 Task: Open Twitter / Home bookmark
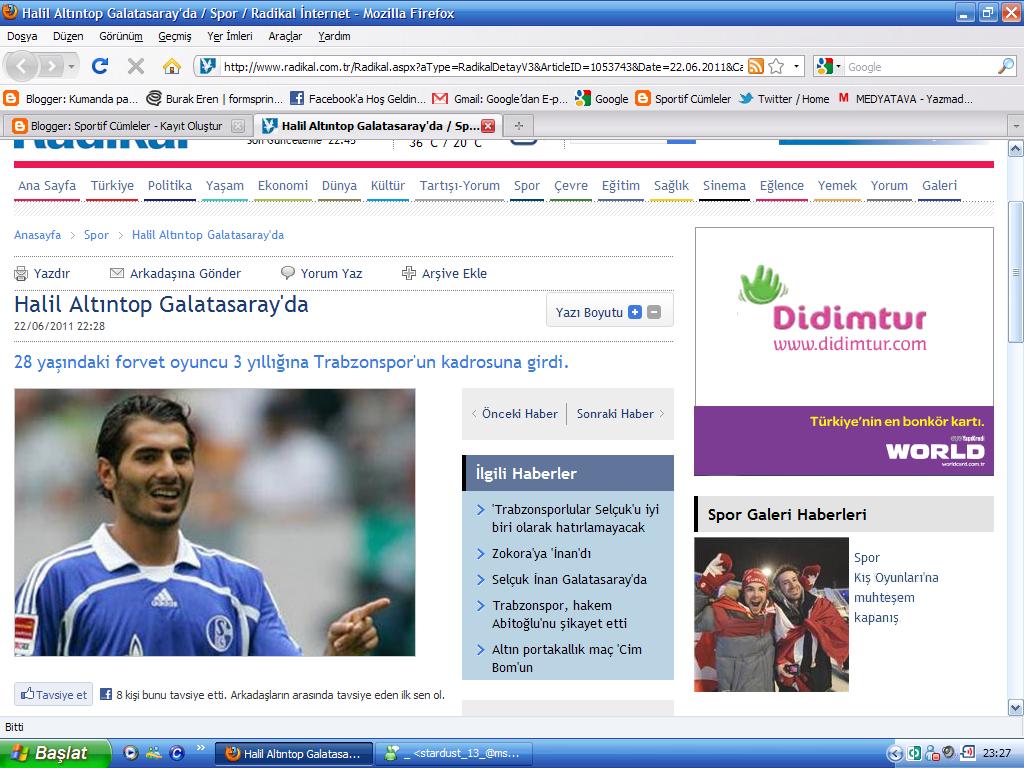tap(784, 99)
